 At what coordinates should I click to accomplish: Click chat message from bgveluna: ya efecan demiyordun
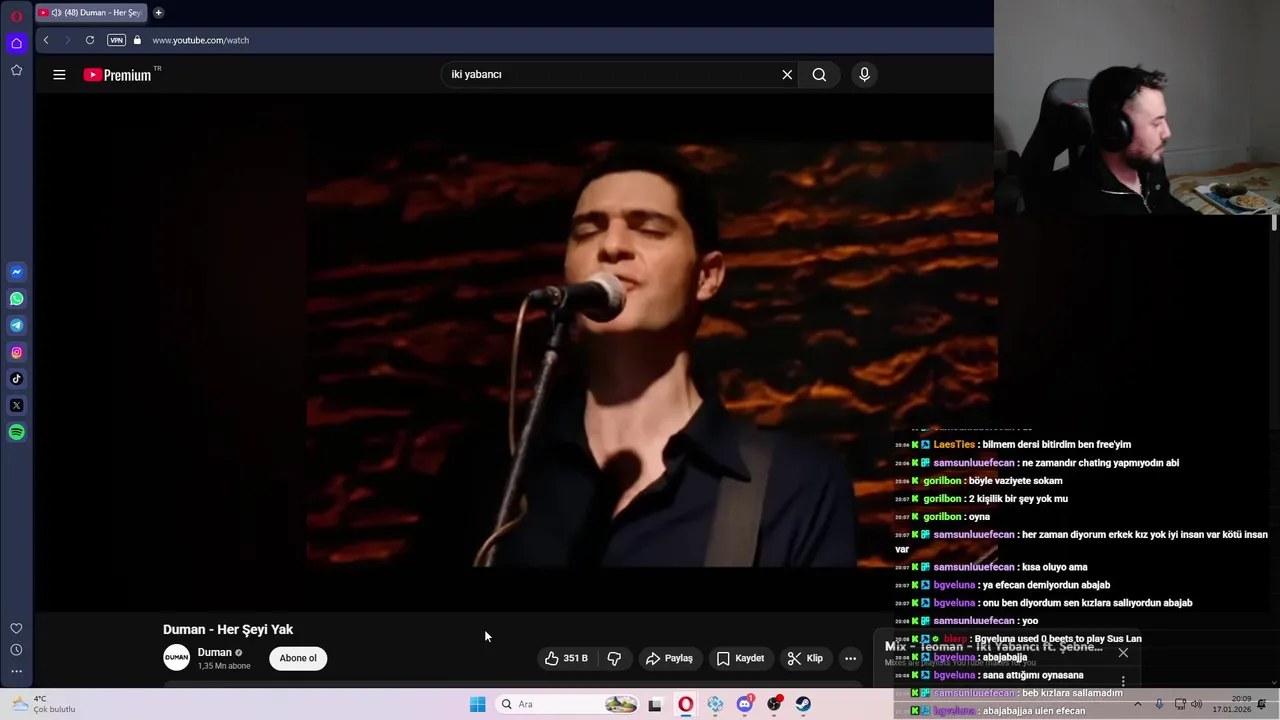point(1044,585)
